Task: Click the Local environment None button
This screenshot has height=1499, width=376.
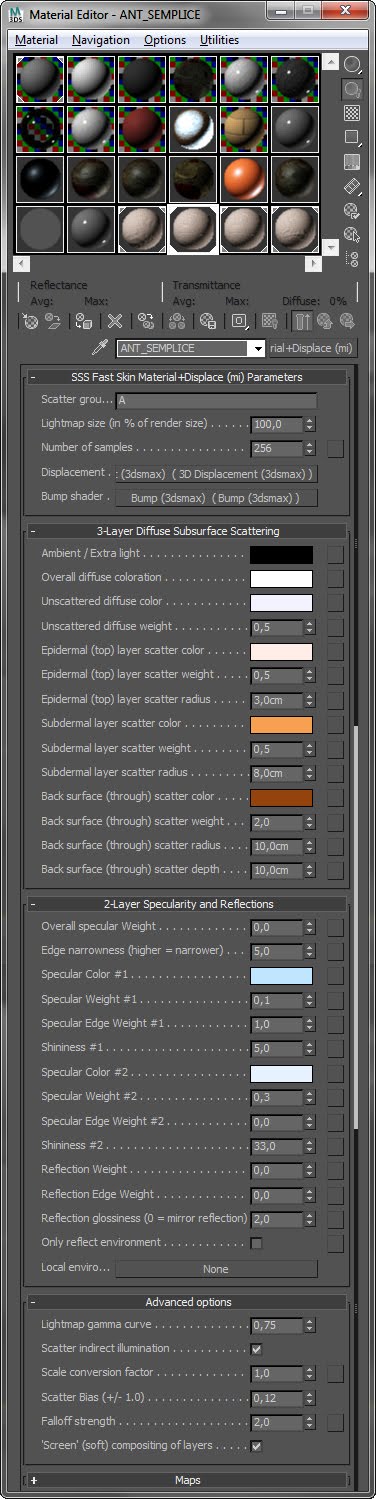Action: [x=216, y=1269]
